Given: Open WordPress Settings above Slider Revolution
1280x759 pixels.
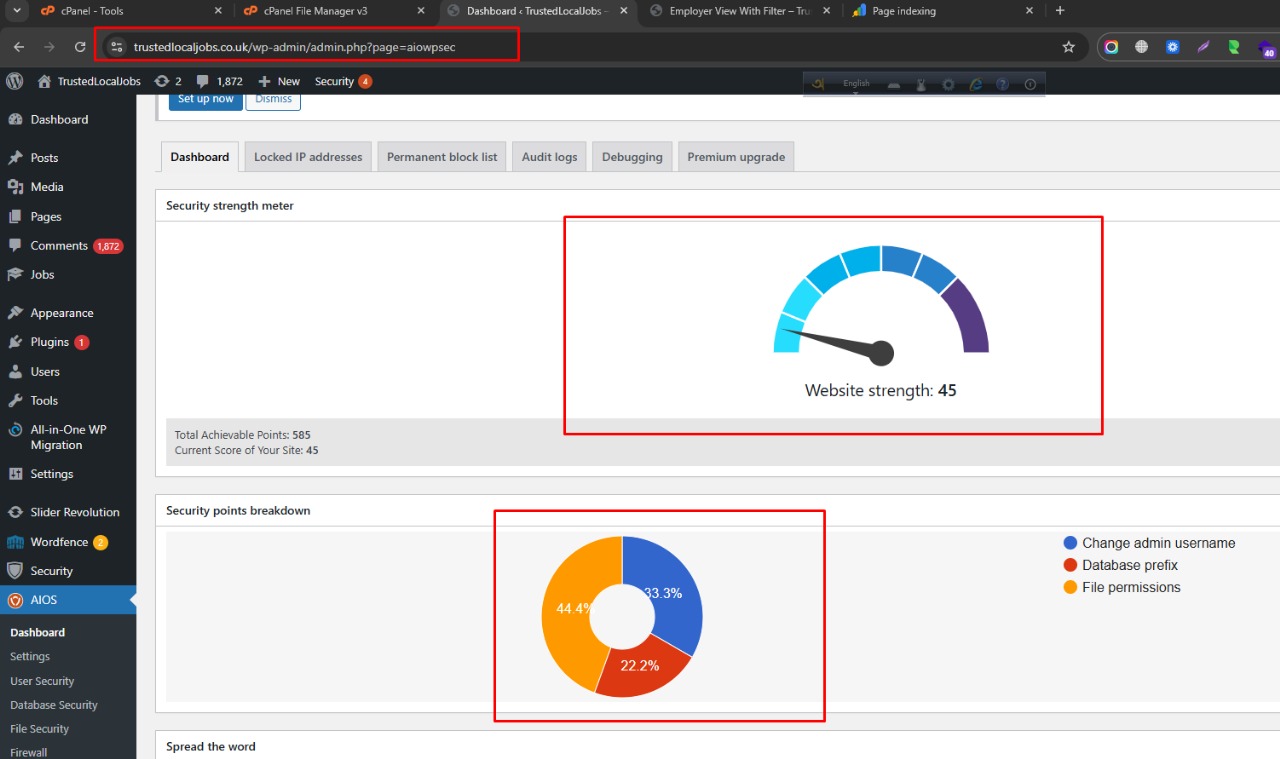Looking at the screenshot, I should (68, 474).
